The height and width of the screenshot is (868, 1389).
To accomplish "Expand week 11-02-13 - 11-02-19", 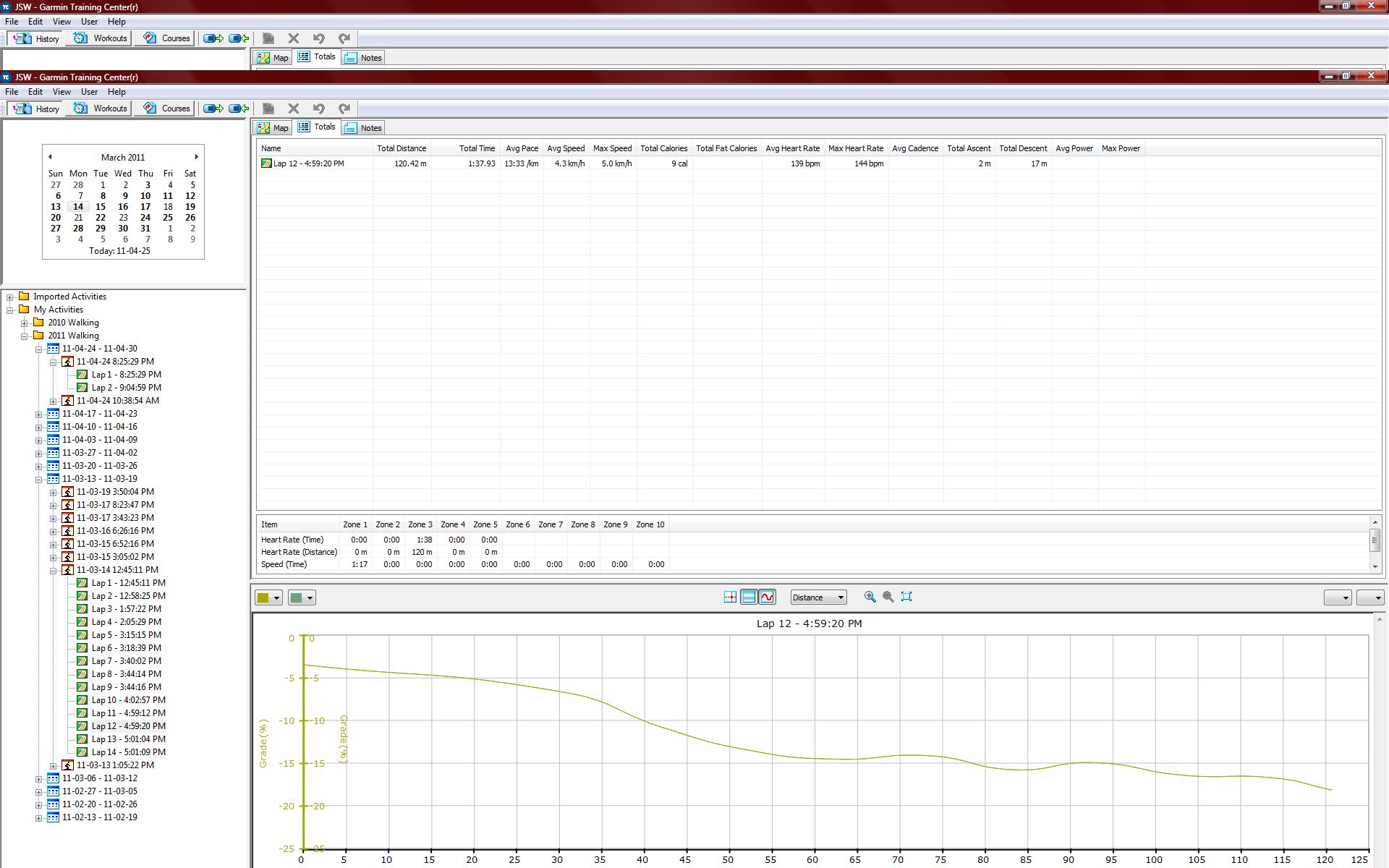I will point(39,818).
